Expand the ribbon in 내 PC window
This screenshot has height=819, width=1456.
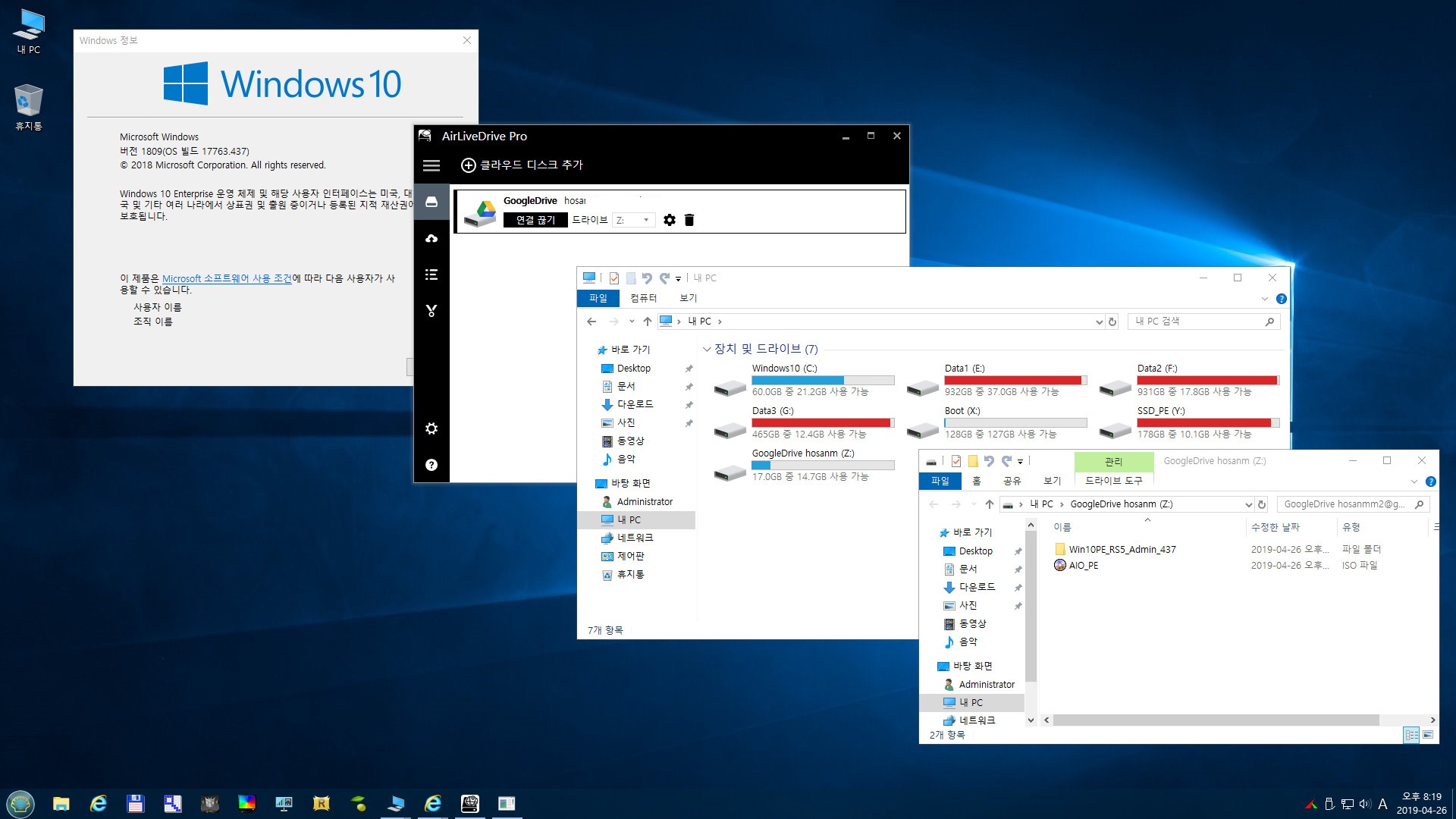click(1264, 299)
